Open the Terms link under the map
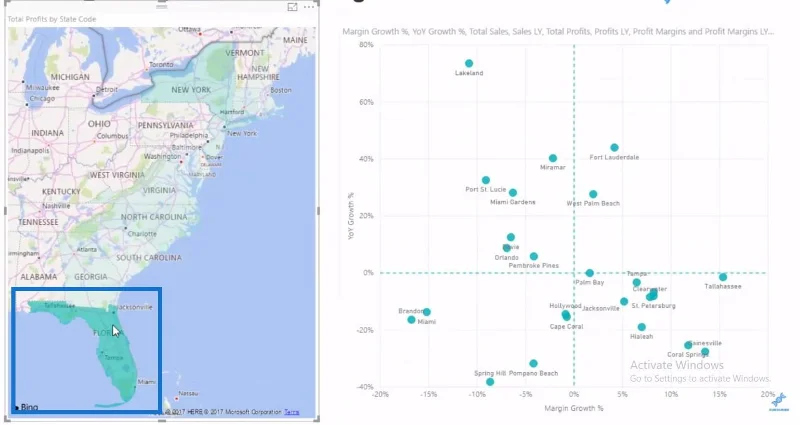800x425 pixels. pyautogui.click(x=291, y=412)
